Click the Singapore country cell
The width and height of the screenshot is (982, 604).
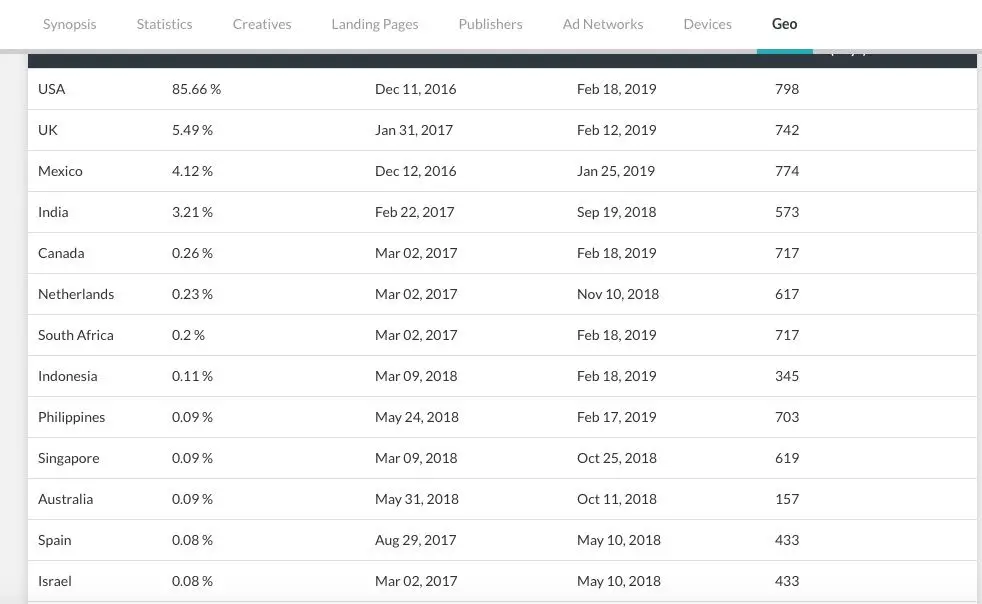68,458
